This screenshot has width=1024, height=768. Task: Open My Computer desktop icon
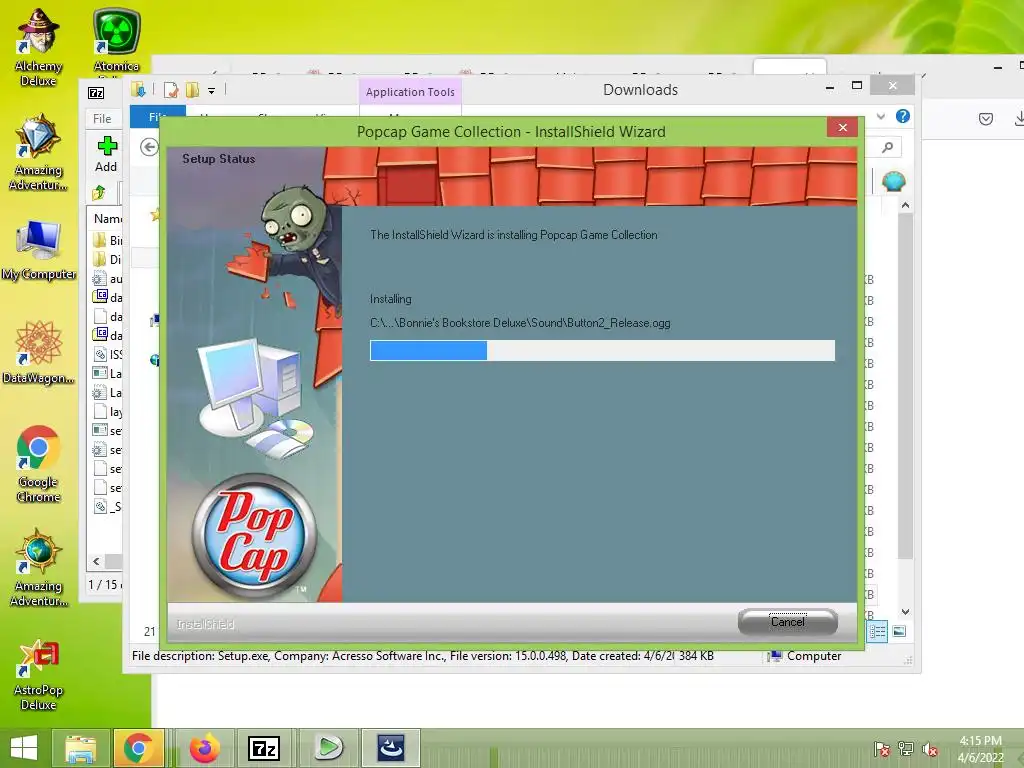(x=39, y=251)
